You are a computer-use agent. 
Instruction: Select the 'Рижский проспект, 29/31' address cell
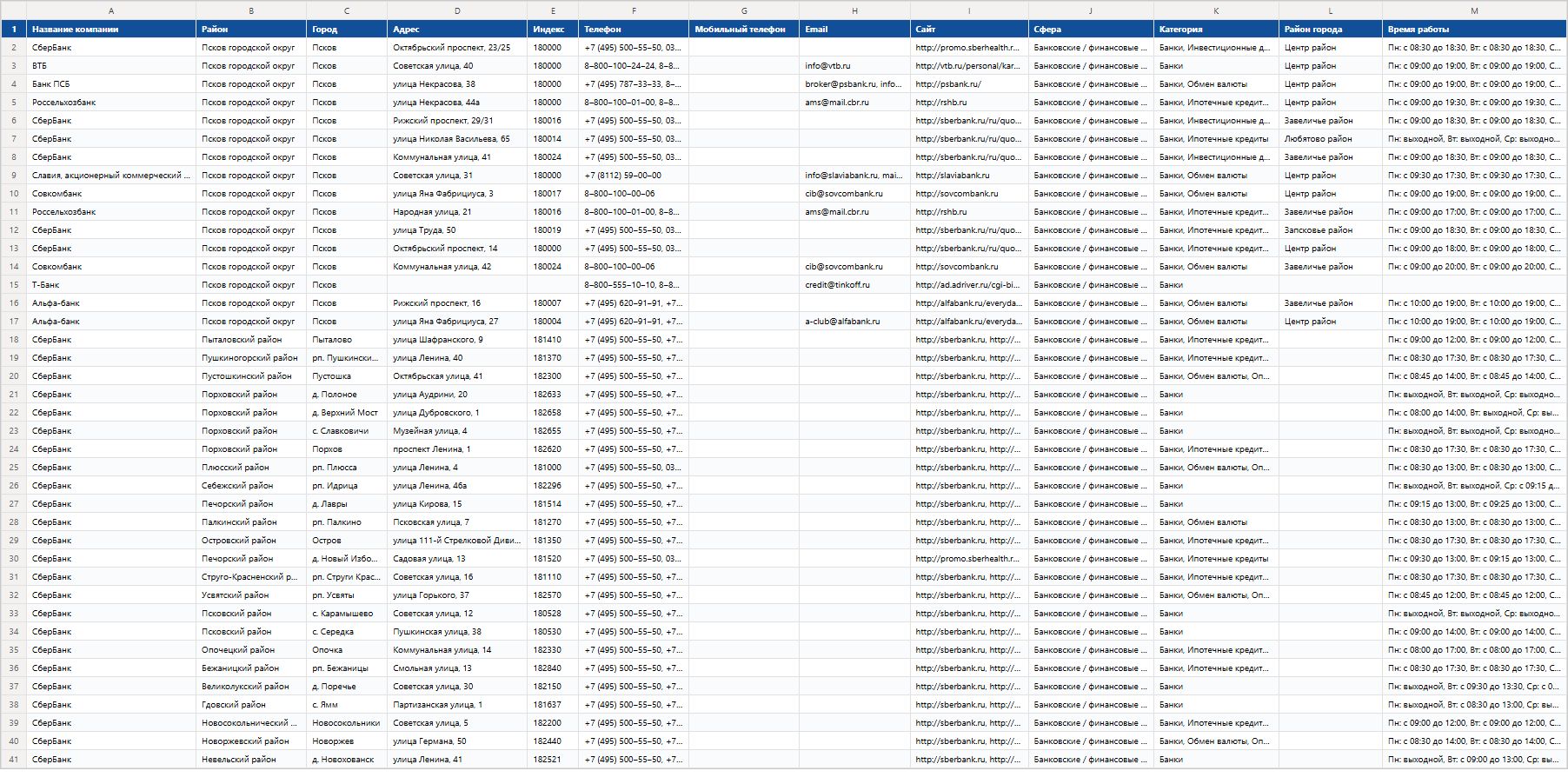click(457, 121)
